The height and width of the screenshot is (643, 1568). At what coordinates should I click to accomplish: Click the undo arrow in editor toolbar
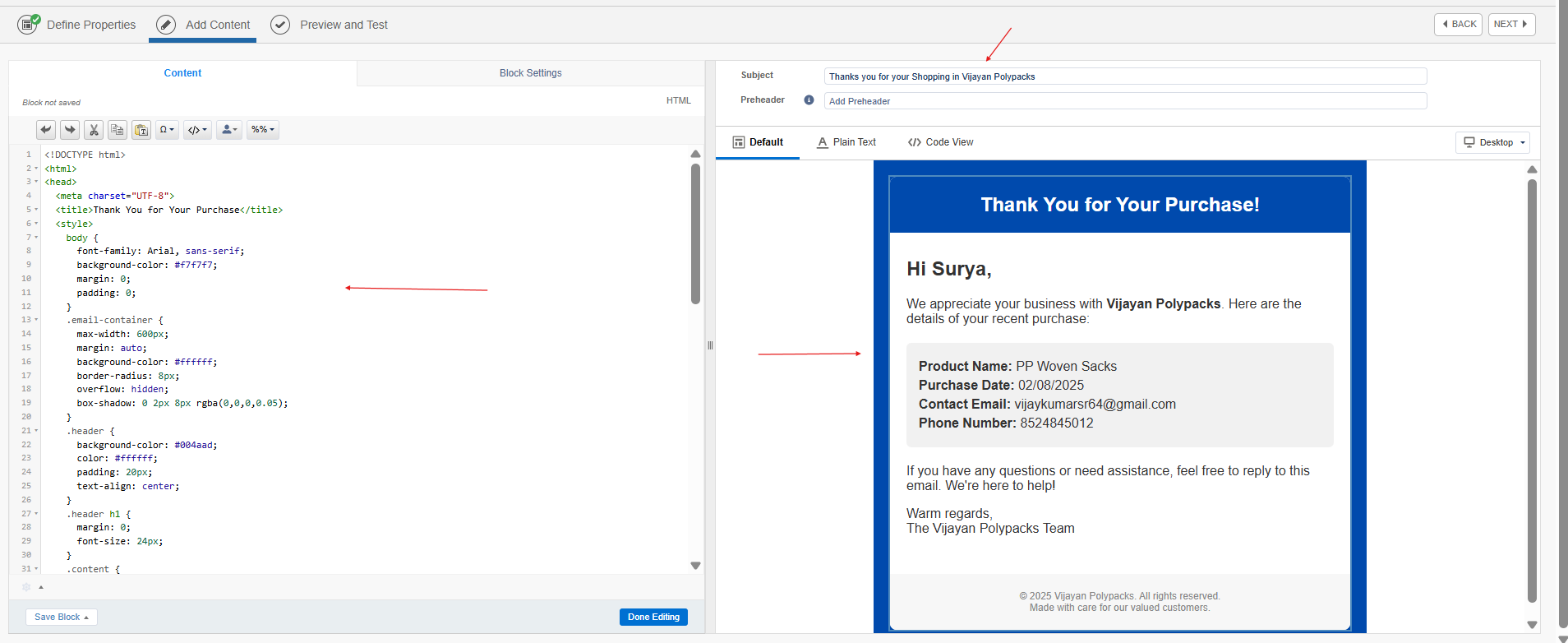pyautogui.click(x=46, y=130)
